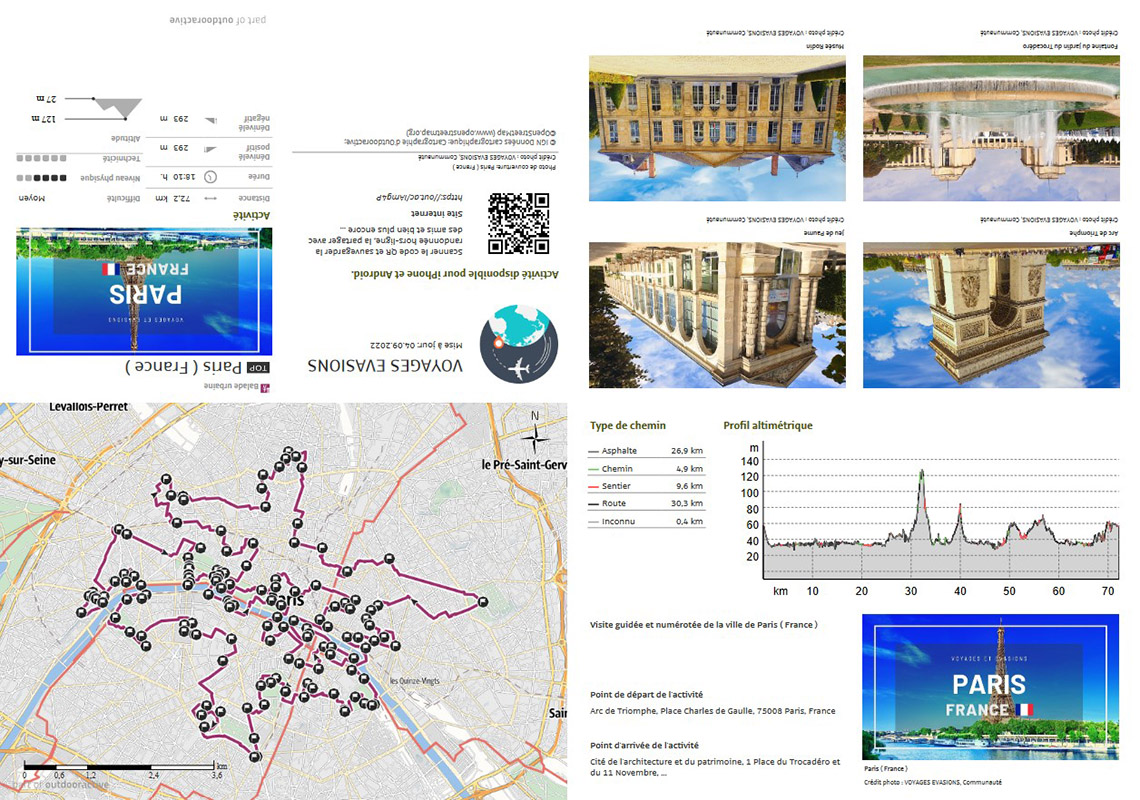Click the 'Chemin' value 4,9 km
The image size is (1140, 800).
tap(689, 468)
